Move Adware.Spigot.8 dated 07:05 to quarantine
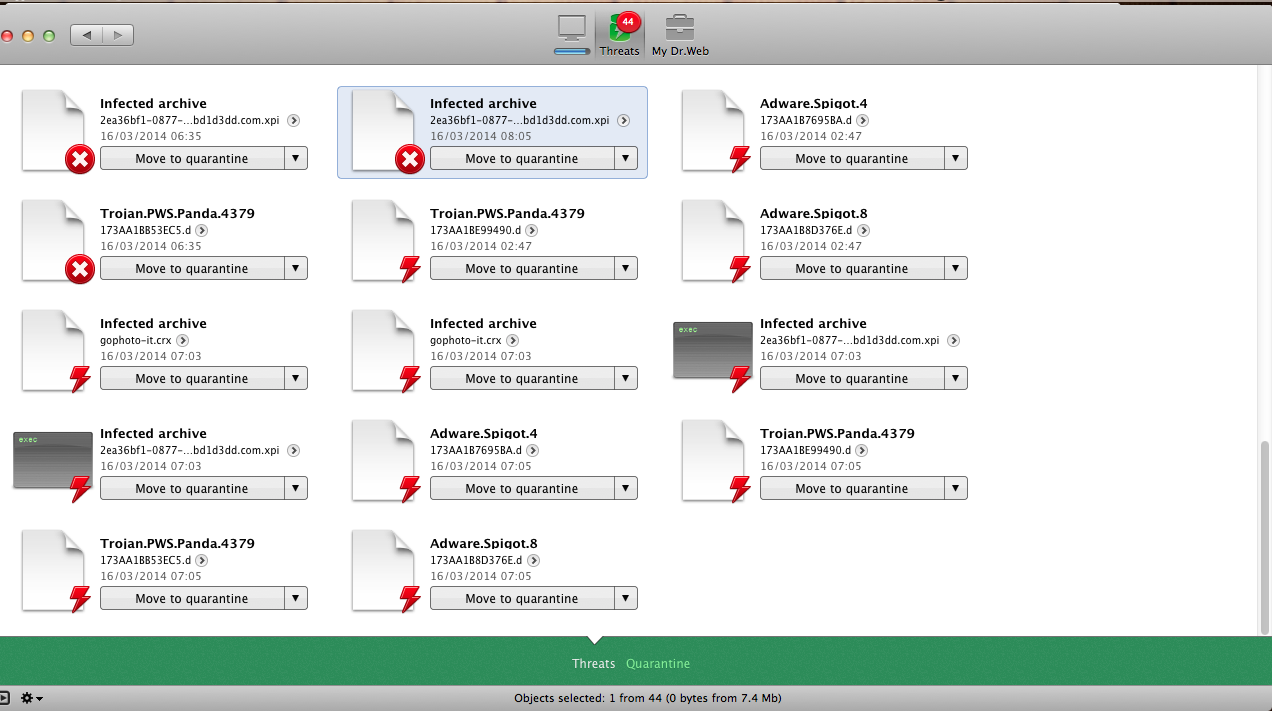Image resolution: width=1272 pixels, height=711 pixels. (522, 598)
